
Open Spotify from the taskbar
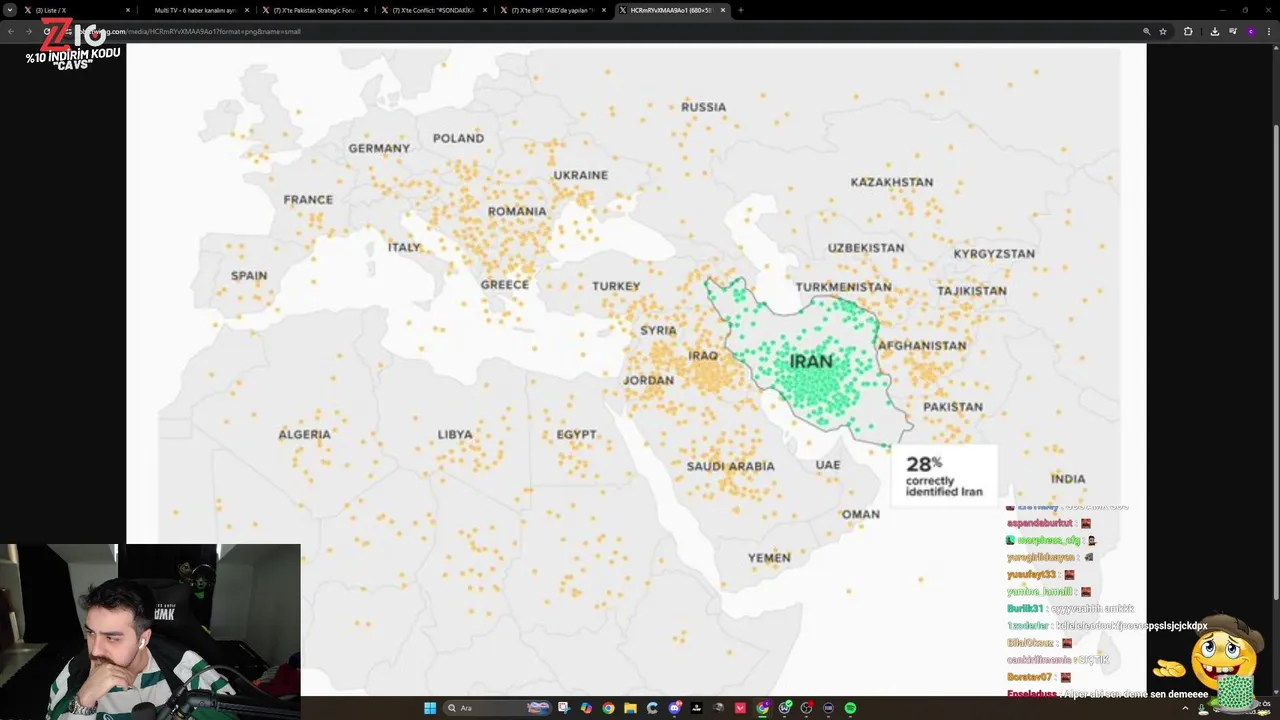tap(850, 708)
